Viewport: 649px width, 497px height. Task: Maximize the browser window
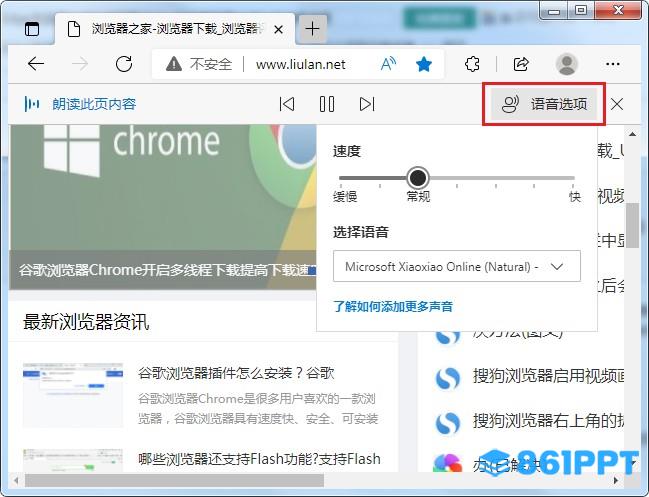pos(581,10)
